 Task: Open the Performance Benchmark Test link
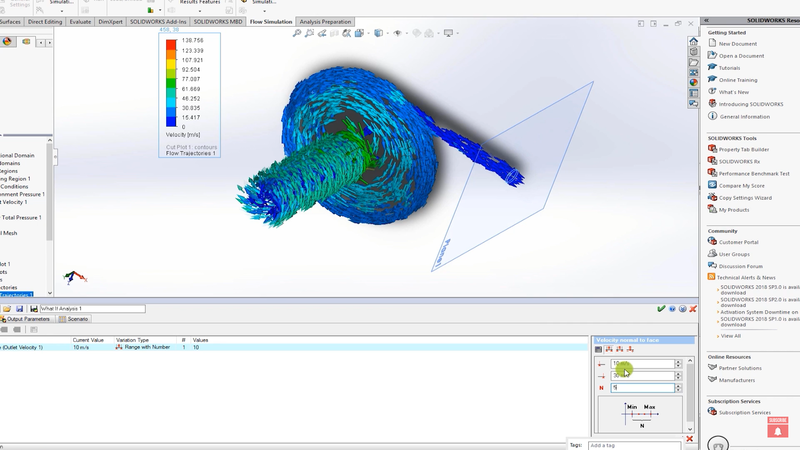pos(754,173)
